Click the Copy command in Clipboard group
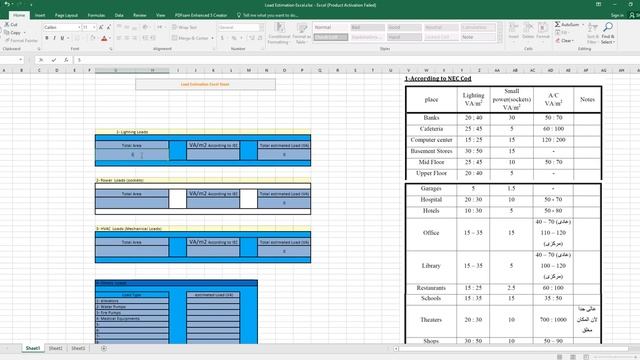The width and height of the screenshot is (640, 360). point(12,33)
